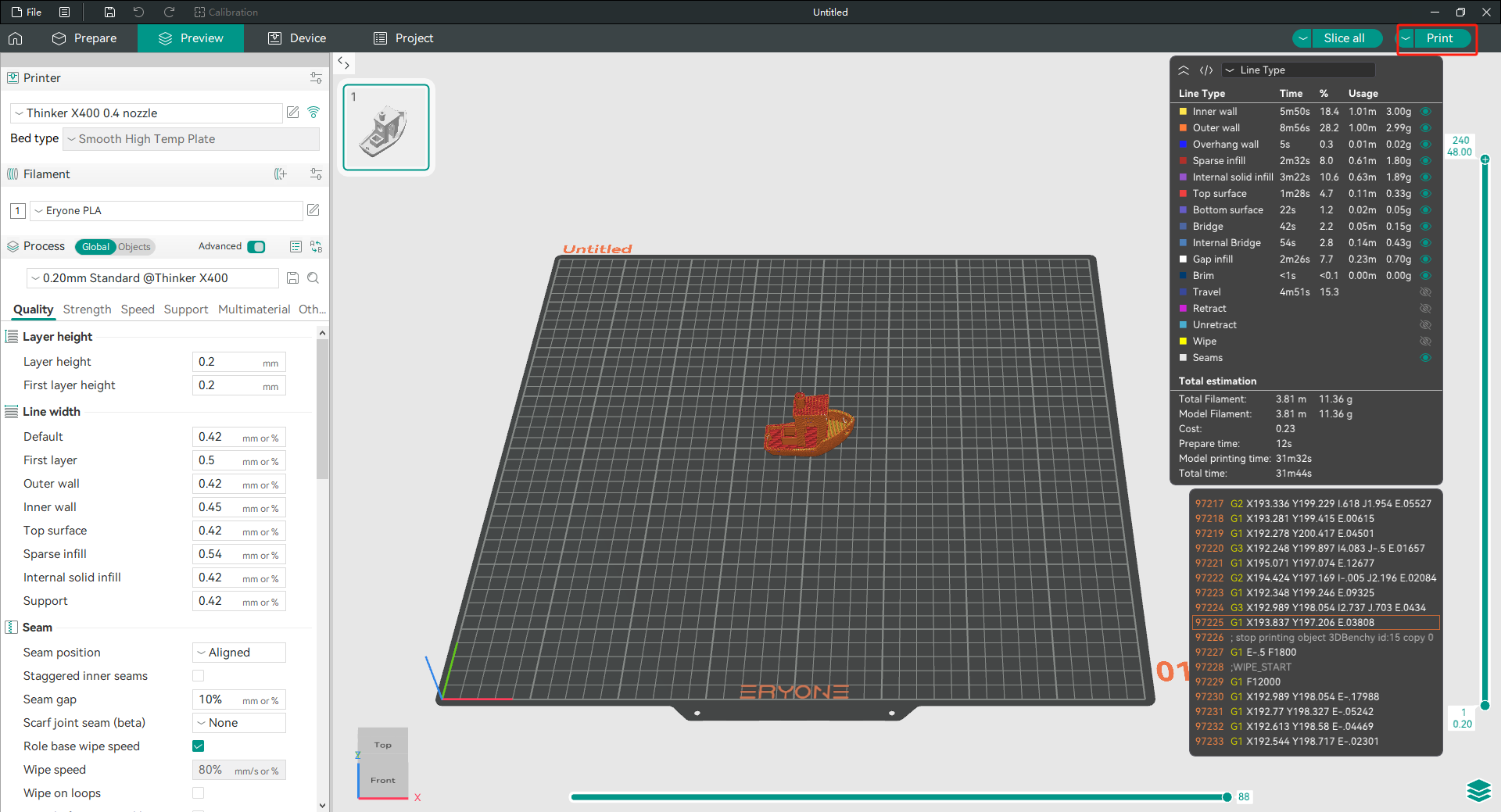Open Scarf joint seam dropdown
Viewport: 1501px width, 812px height.
(239, 722)
